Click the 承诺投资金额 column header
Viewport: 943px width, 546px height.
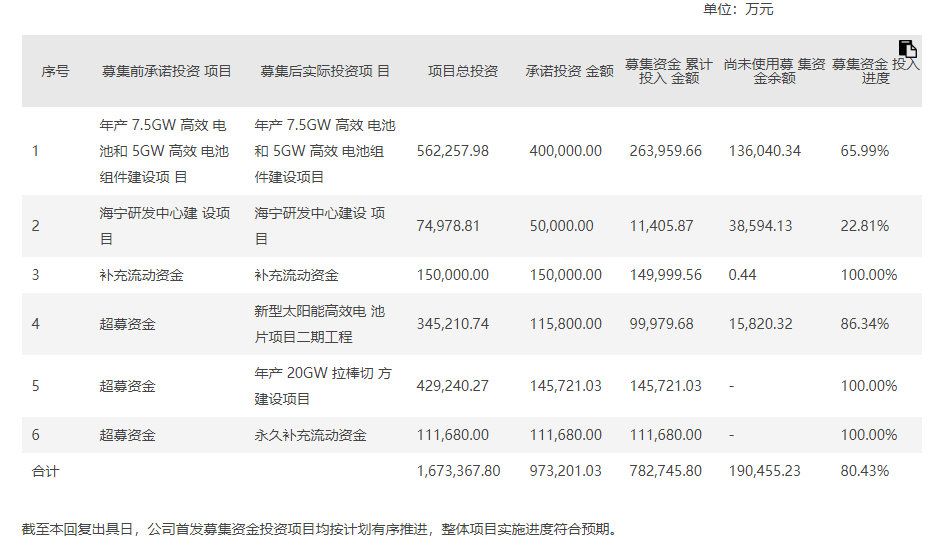569,71
